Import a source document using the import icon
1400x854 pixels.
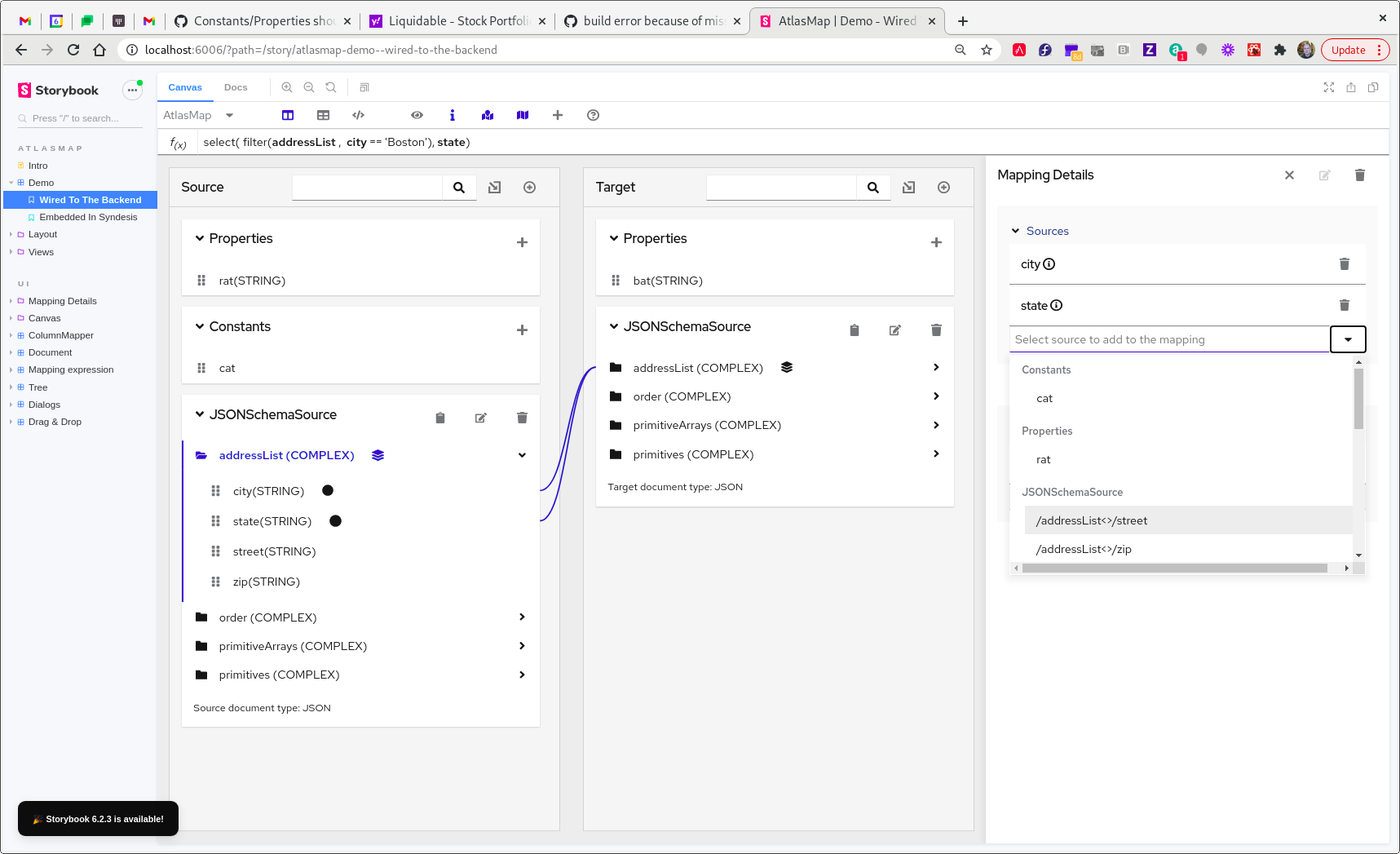tap(494, 187)
